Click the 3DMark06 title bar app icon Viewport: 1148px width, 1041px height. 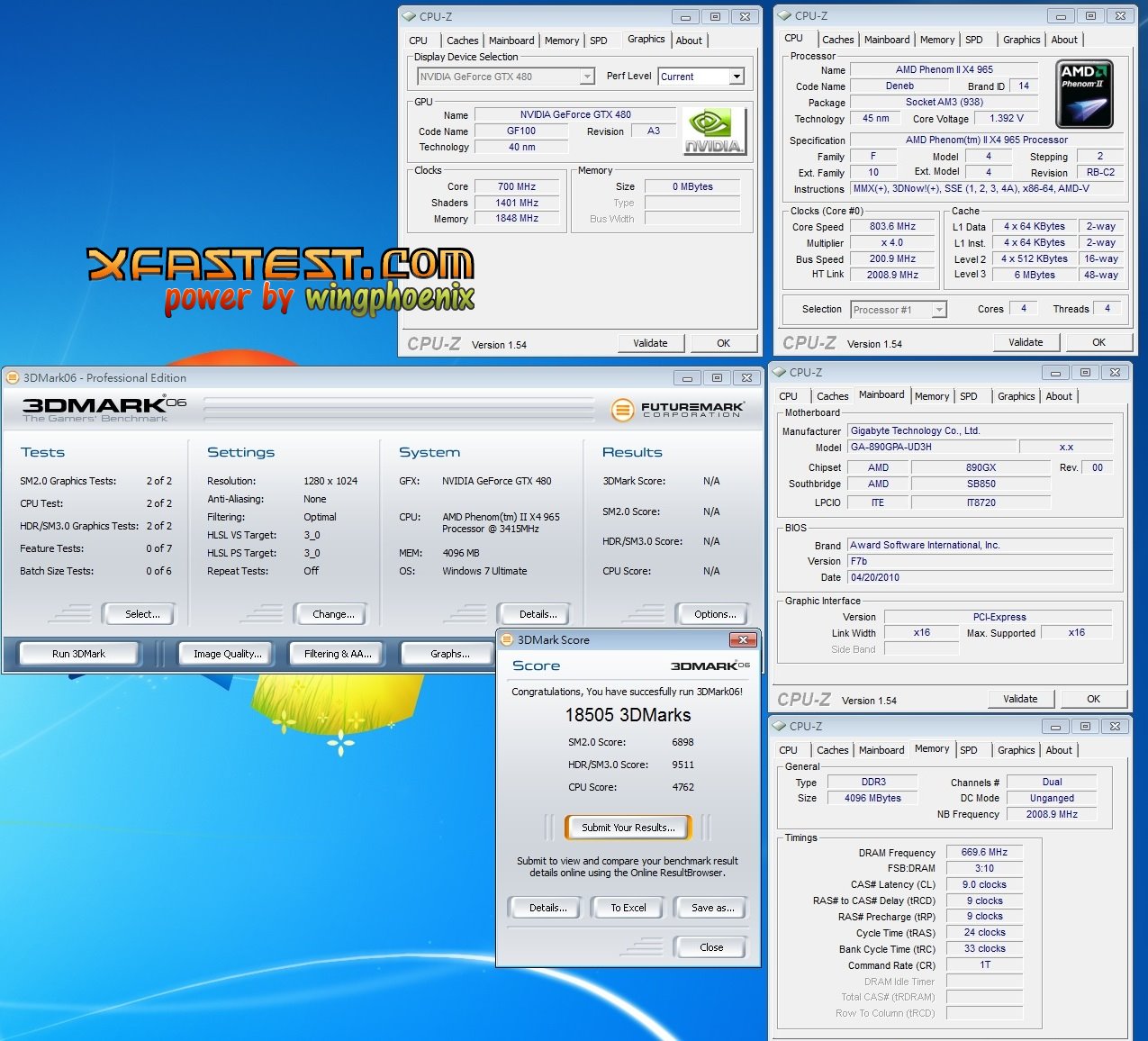pos(13,377)
